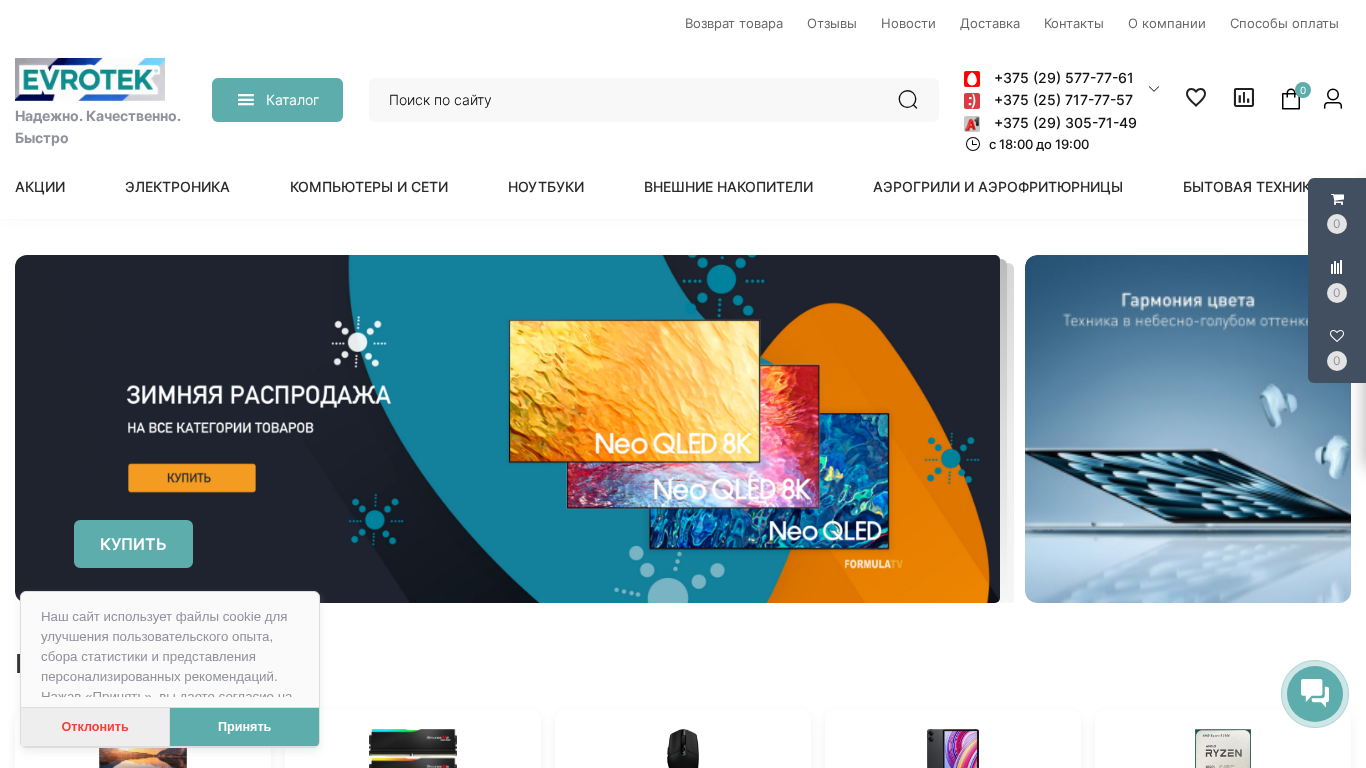Open product comparison icon in header
The width and height of the screenshot is (1366, 768).
(x=1244, y=97)
